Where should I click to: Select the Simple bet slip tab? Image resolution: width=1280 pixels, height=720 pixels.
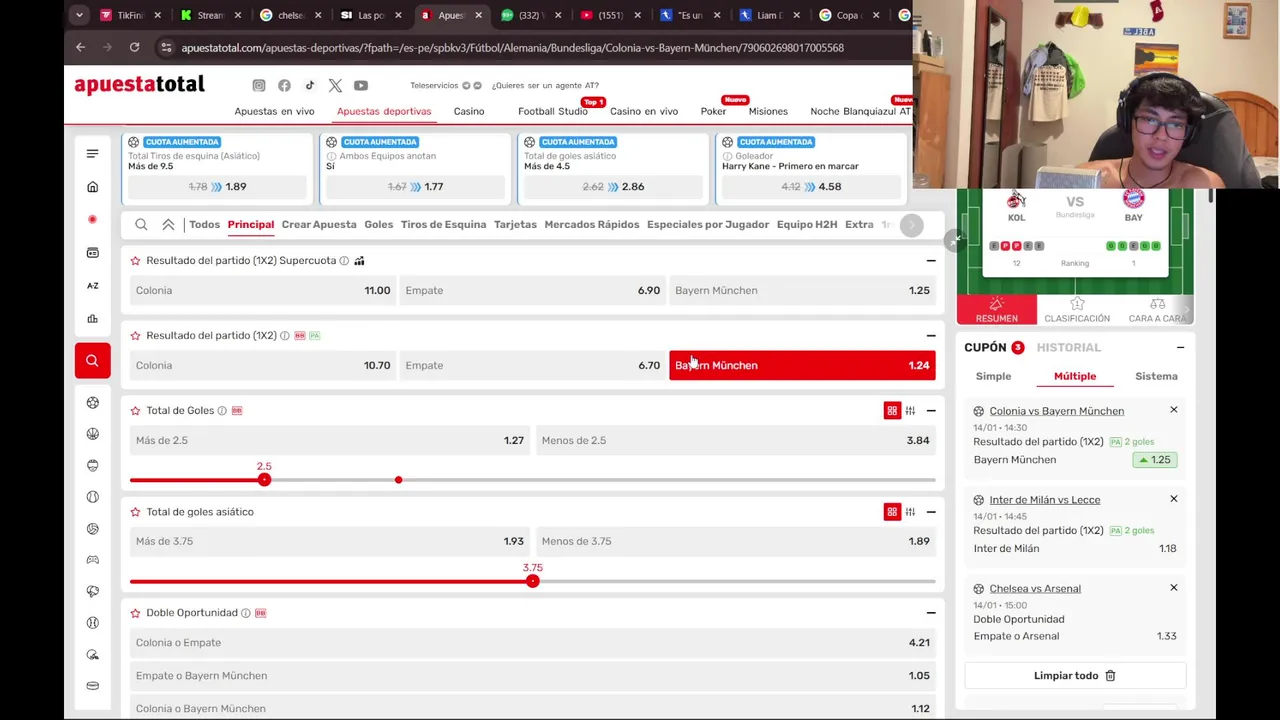pyautogui.click(x=993, y=376)
